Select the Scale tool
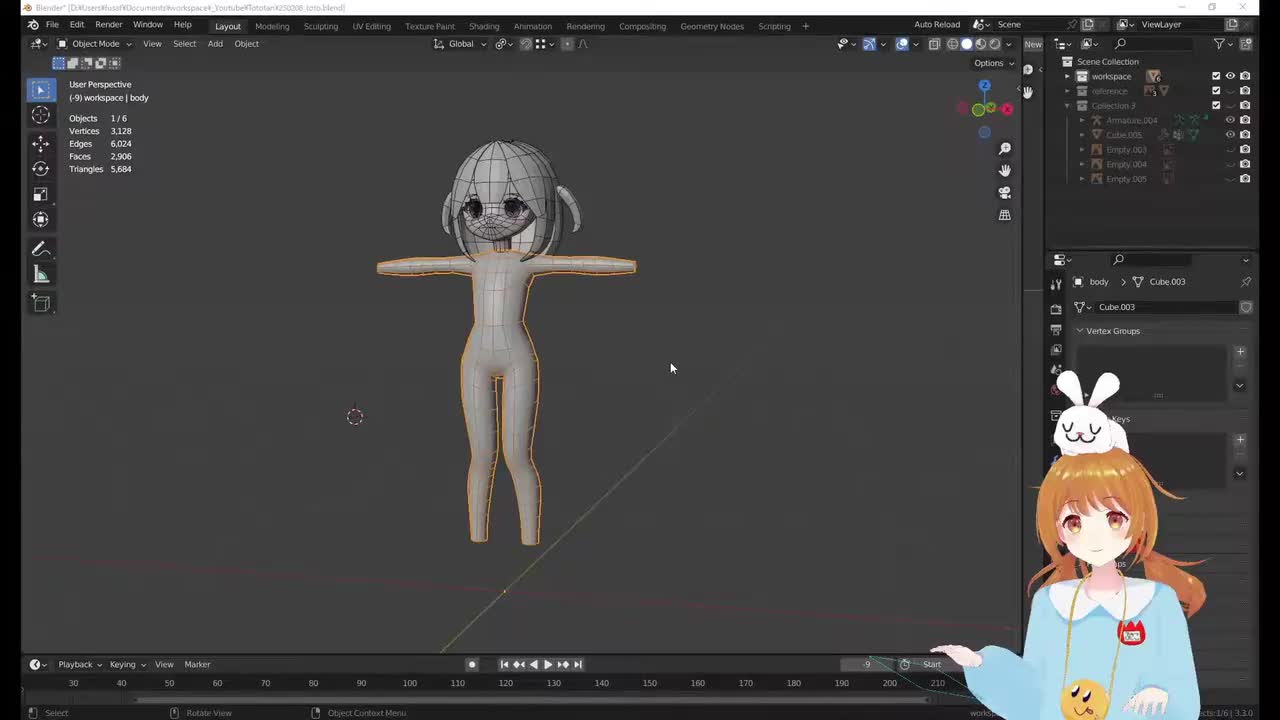Viewport: 1280px width, 720px height. 40,194
